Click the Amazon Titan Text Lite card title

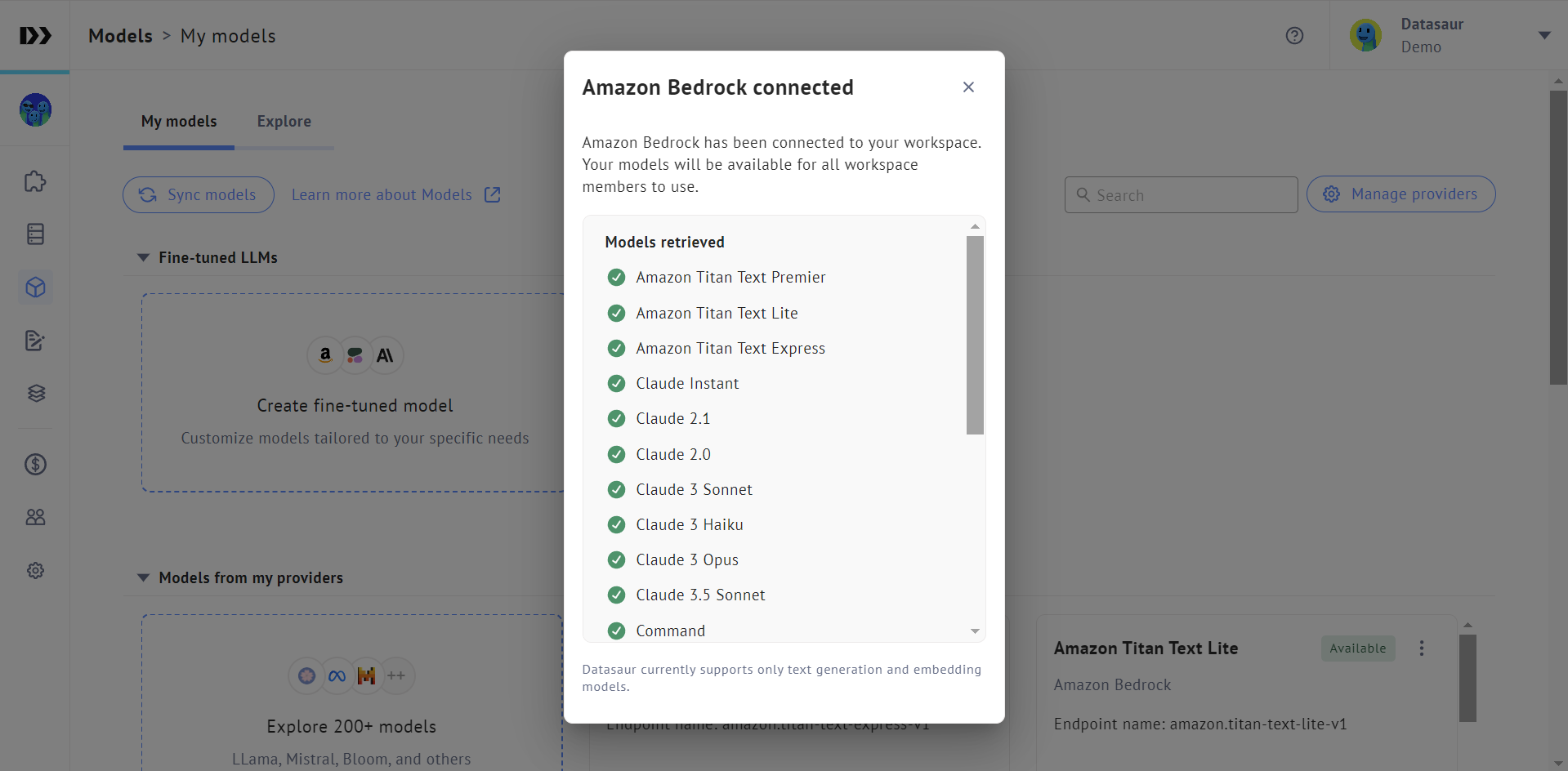[x=1146, y=648]
